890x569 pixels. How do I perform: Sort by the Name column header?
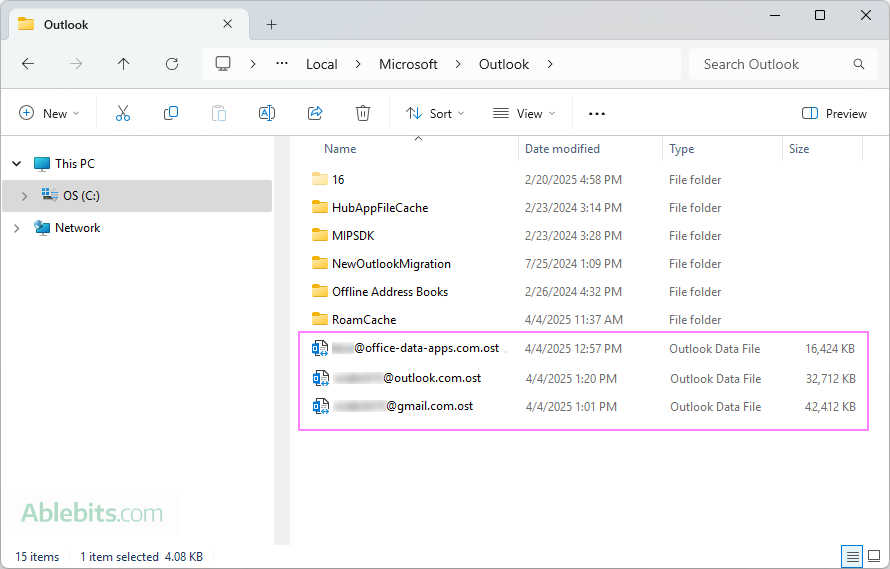point(340,149)
